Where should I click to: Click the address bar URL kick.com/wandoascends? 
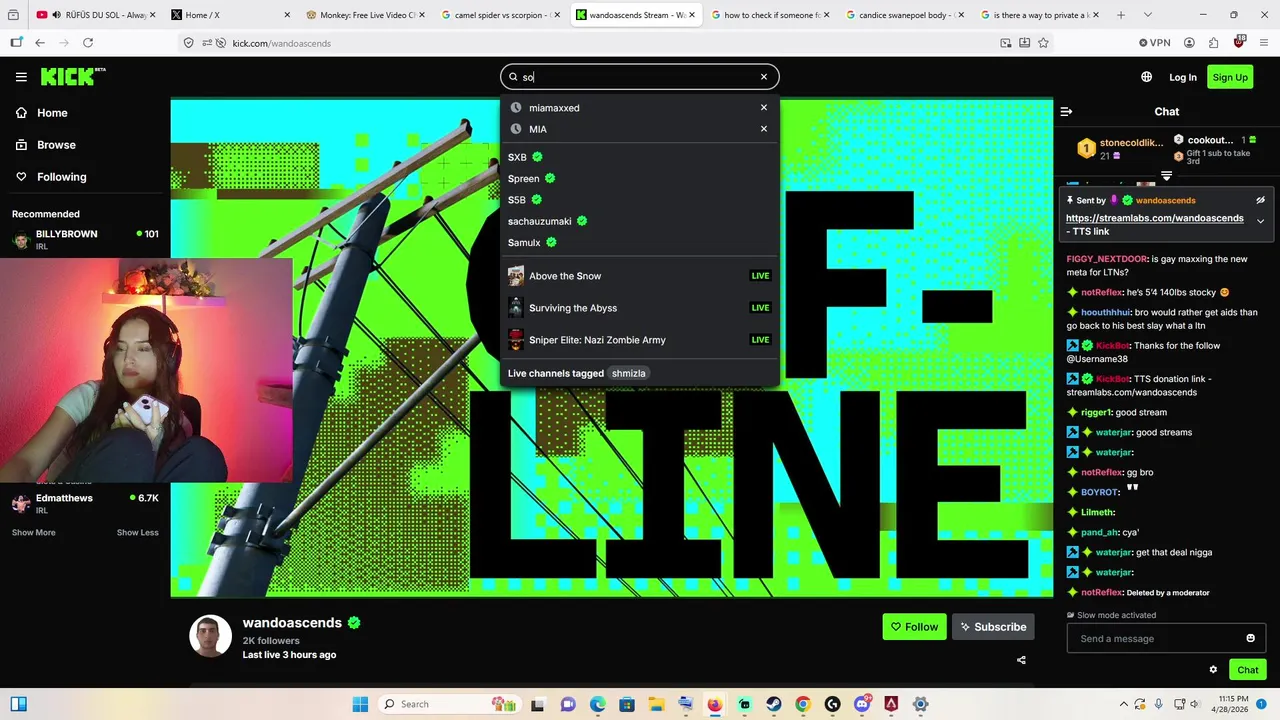(x=281, y=43)
